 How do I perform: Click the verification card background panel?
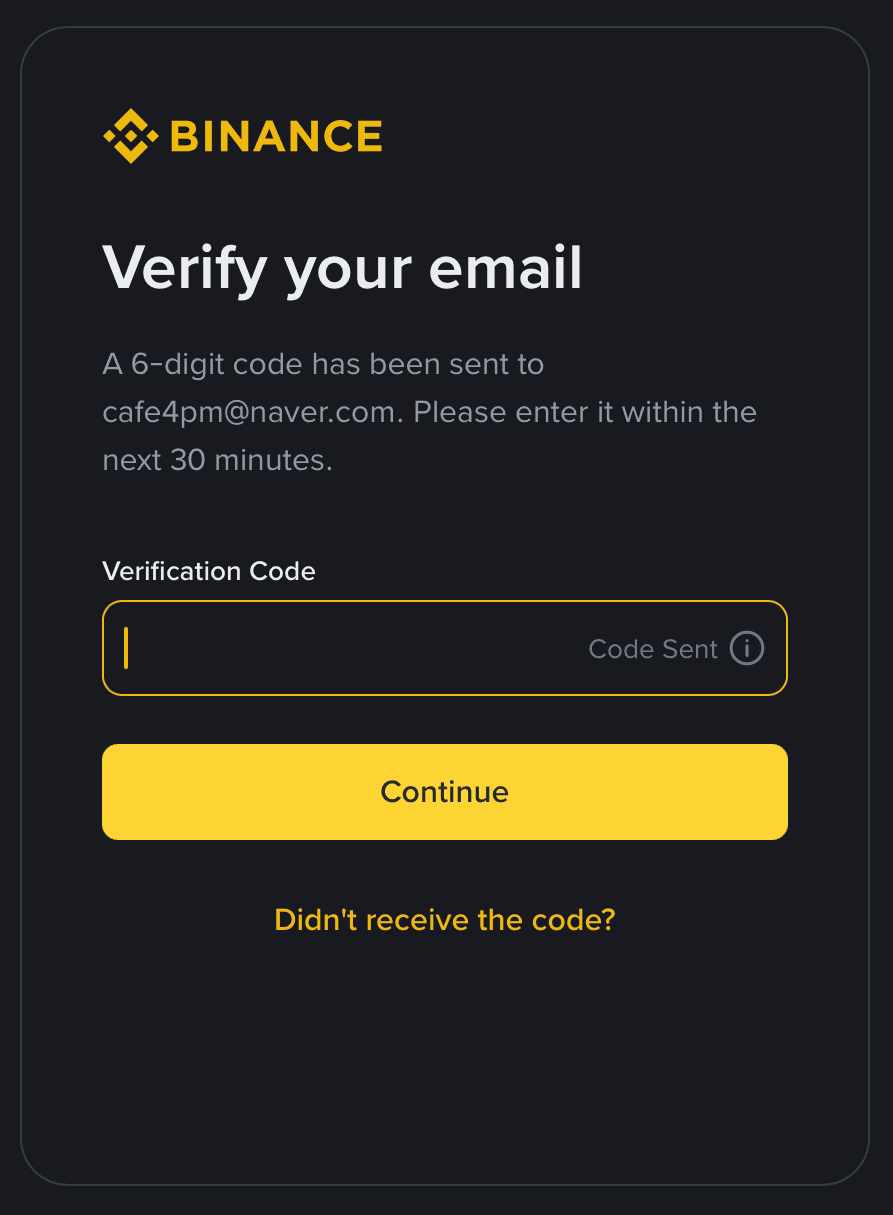click(x=446, y=1060)
